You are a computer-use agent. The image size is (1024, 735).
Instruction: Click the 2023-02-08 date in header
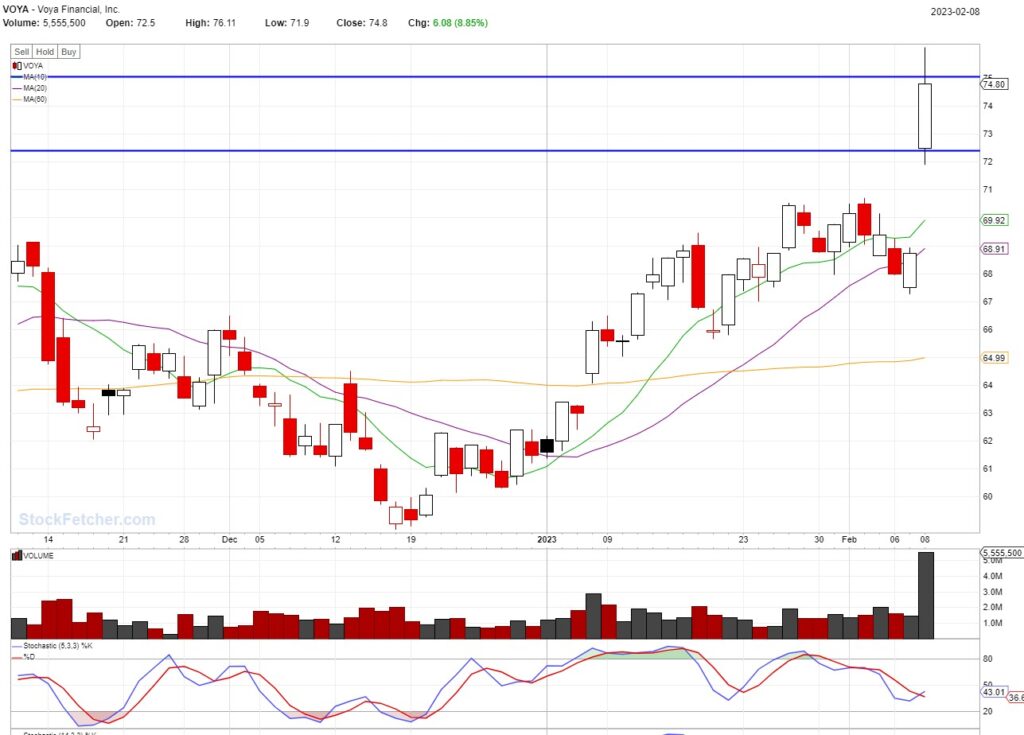coord(955,11)
